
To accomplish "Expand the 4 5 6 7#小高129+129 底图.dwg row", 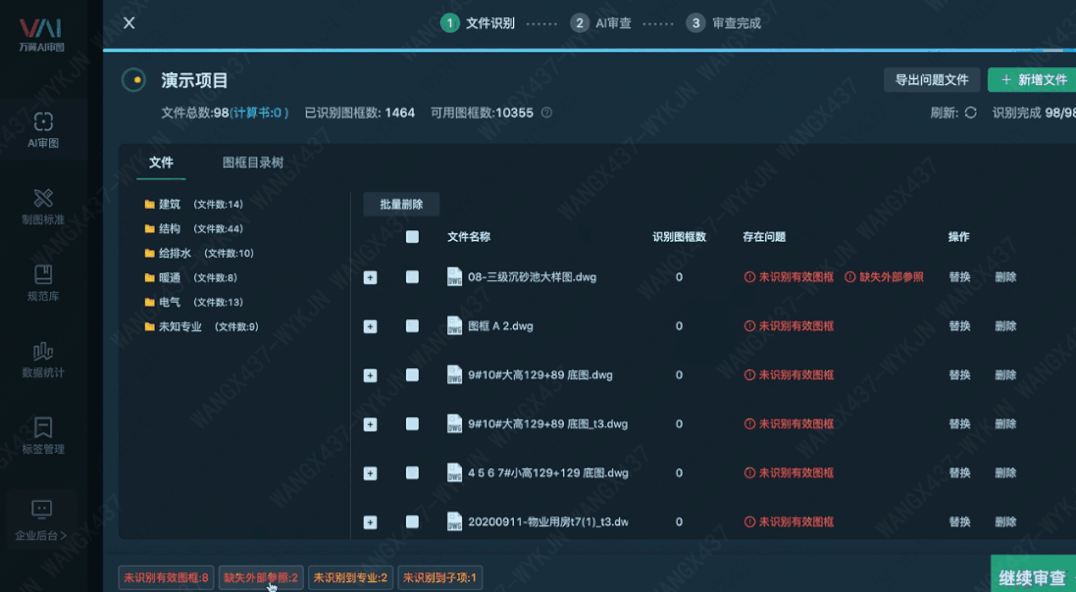I will (370, 473).
